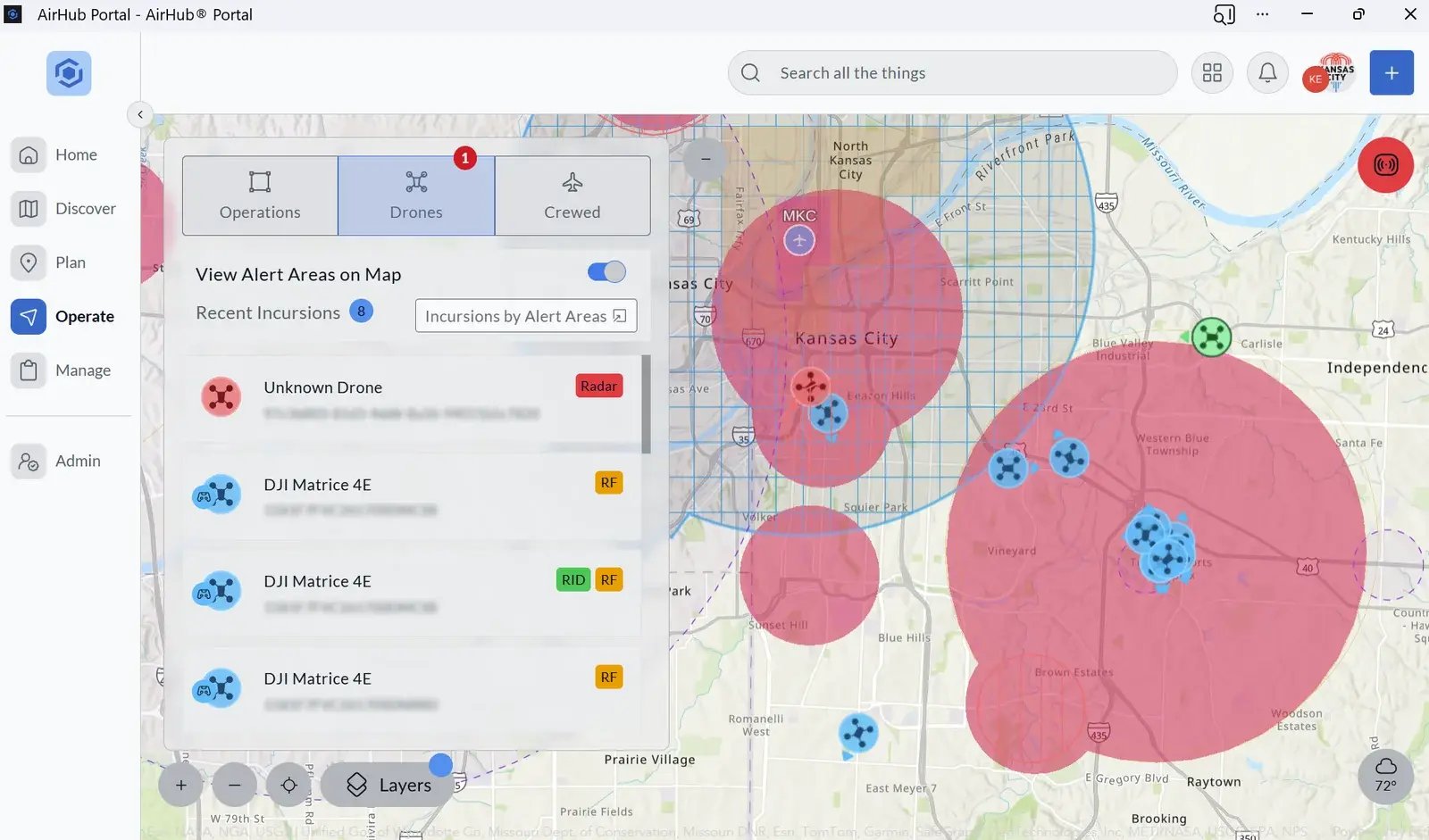This screenshot has height=840, width=1429.
Task: Recenter map with the locate button
Action: (288, 786)
